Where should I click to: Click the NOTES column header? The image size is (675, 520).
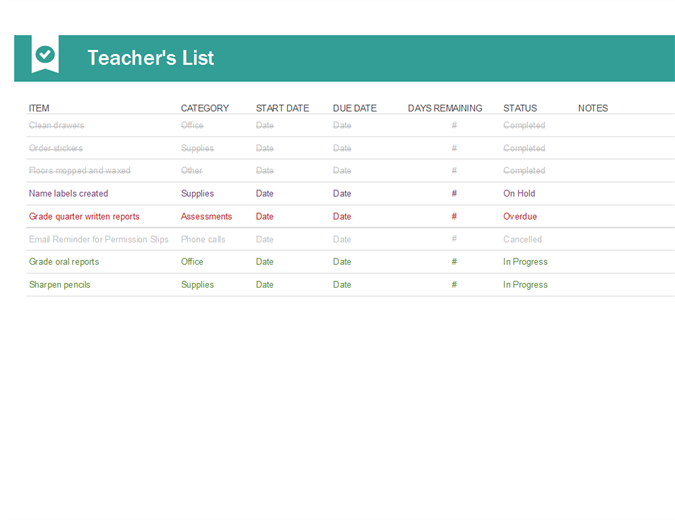click(x=593, y=108)
